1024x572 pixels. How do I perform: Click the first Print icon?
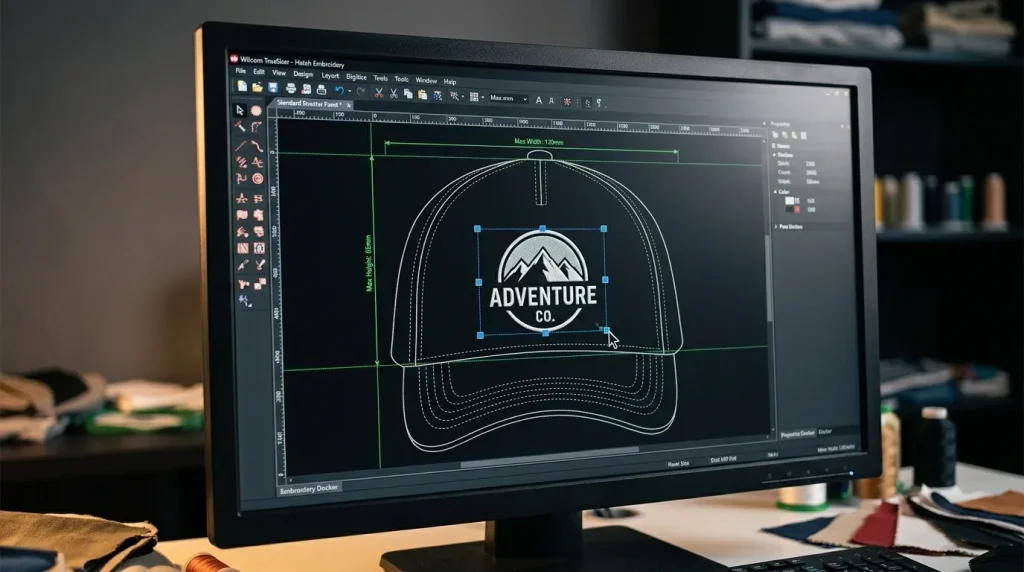point(291,87)
